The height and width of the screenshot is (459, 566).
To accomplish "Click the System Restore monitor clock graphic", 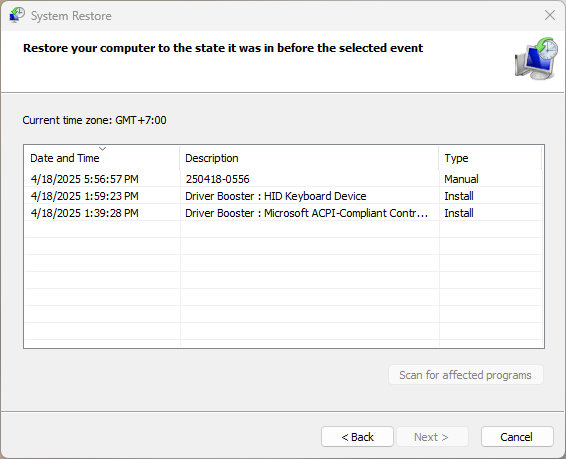I will click(536, 58).
